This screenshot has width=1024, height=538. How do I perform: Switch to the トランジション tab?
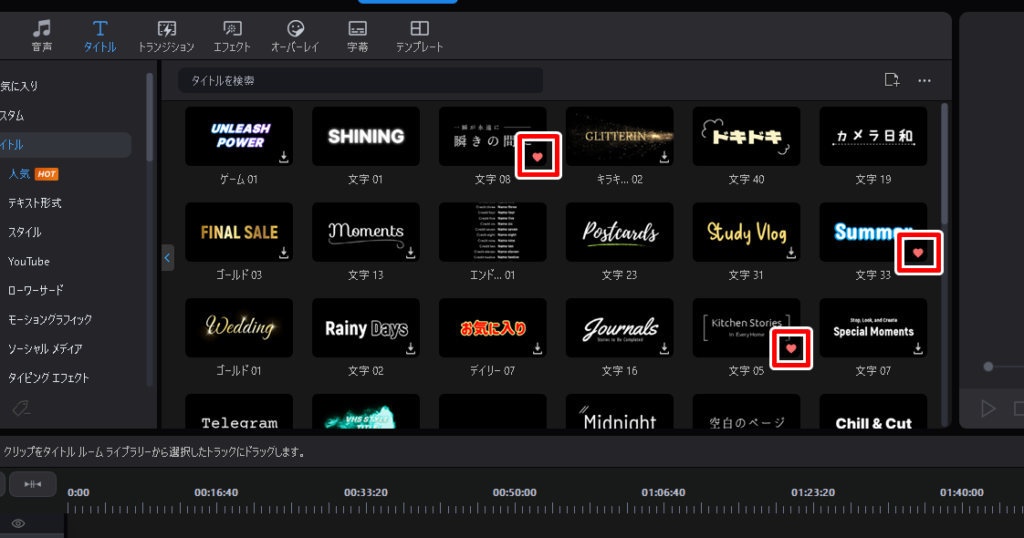(x=166, y=36)
